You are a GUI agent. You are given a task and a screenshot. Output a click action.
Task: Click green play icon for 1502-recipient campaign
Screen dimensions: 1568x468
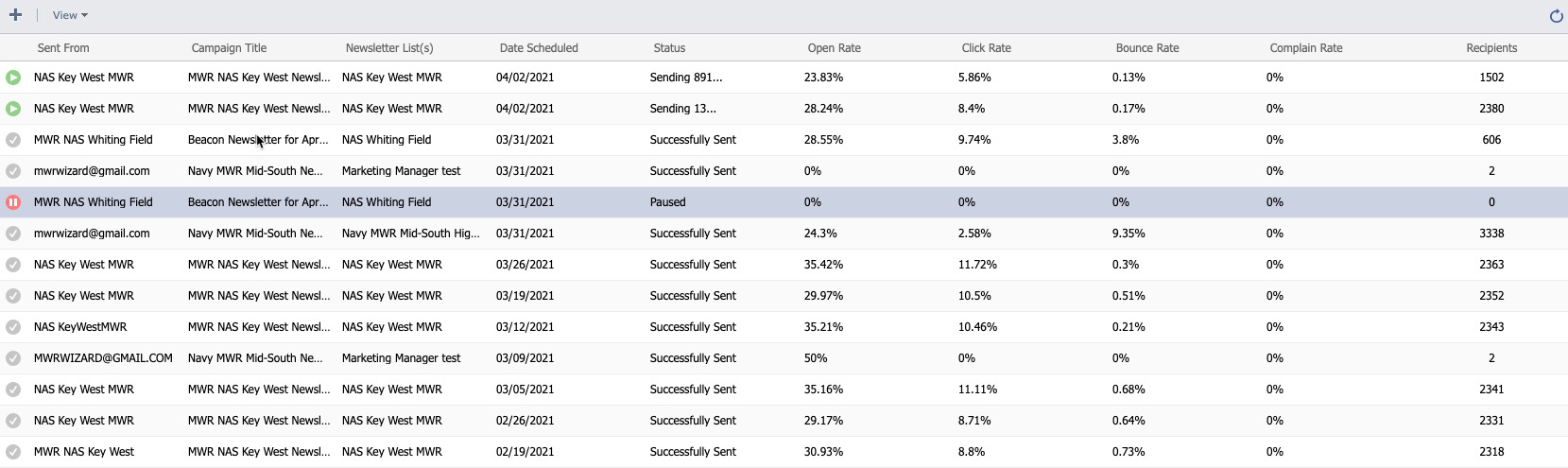(x=13, y=78)
